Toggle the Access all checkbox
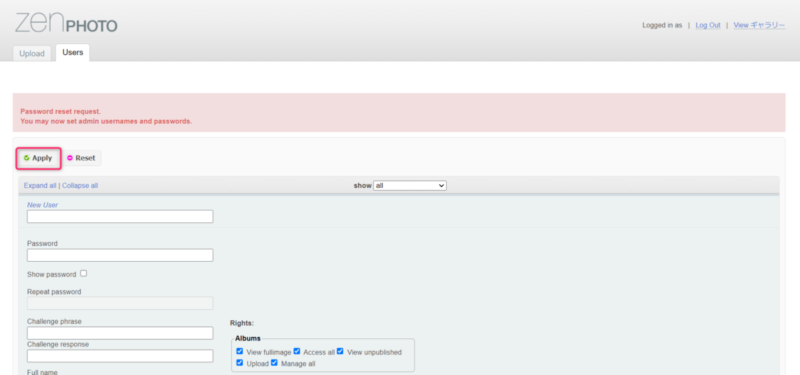This screenshot has width=800, height=375. coord(297,352)
